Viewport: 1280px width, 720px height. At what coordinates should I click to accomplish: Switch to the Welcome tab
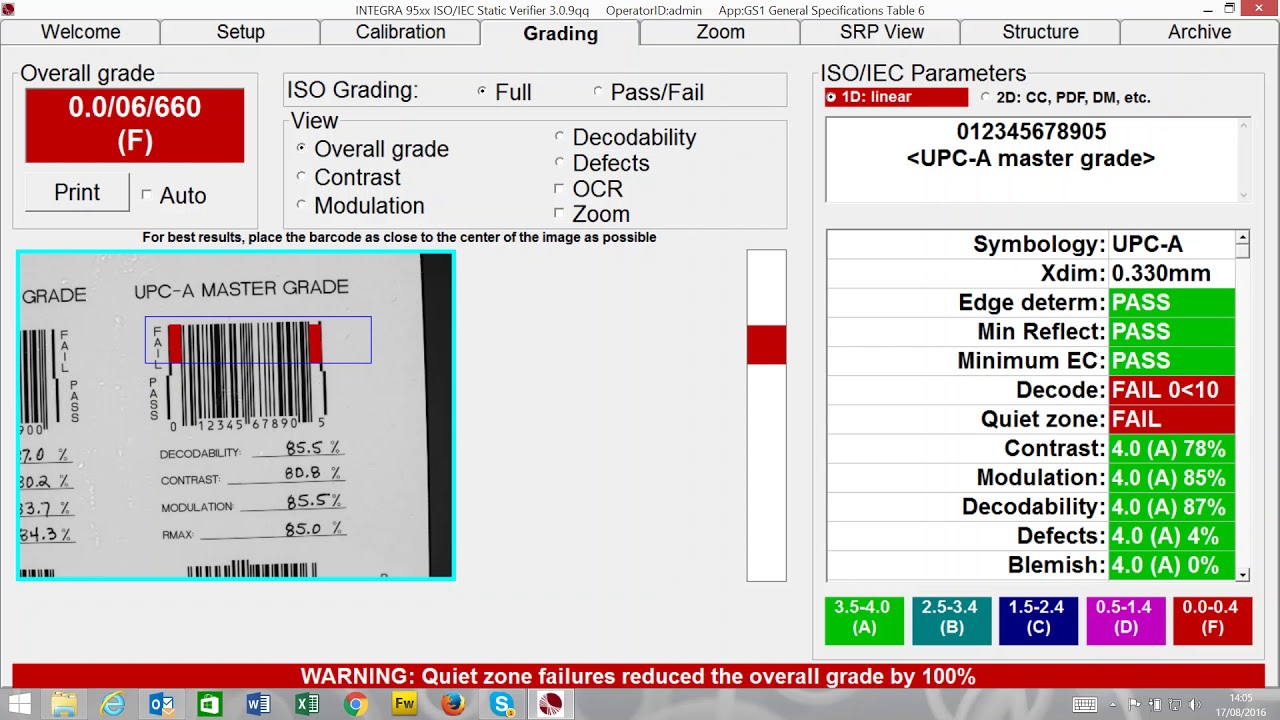click(80, 32)
